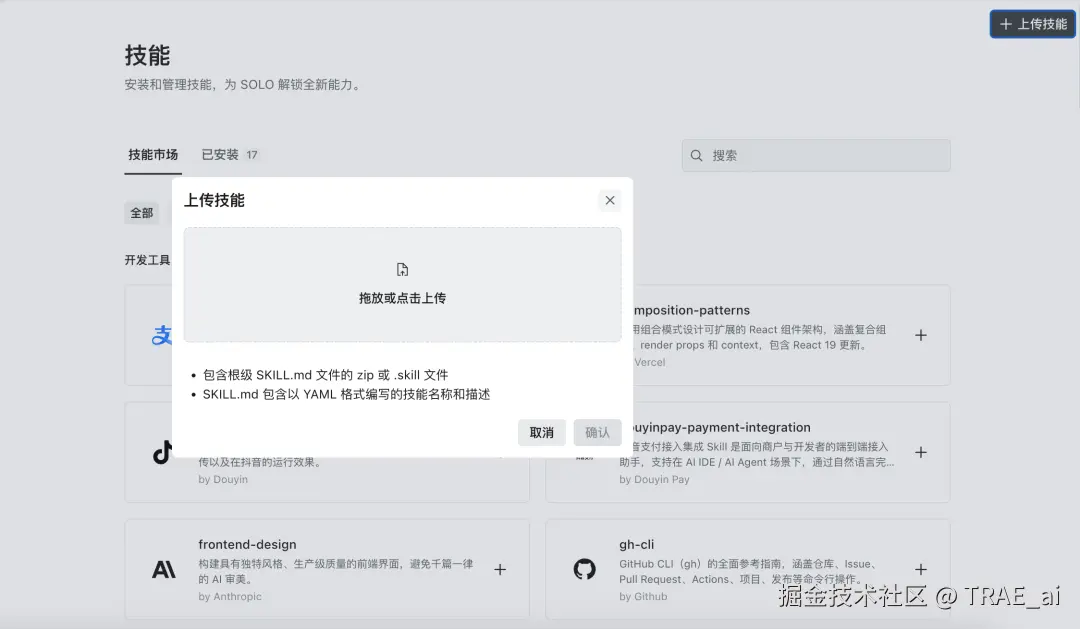Click the disabled 确认 button
Viewport: 1080px width, 629px height.
pyautogui.click(x=597, y=433)
